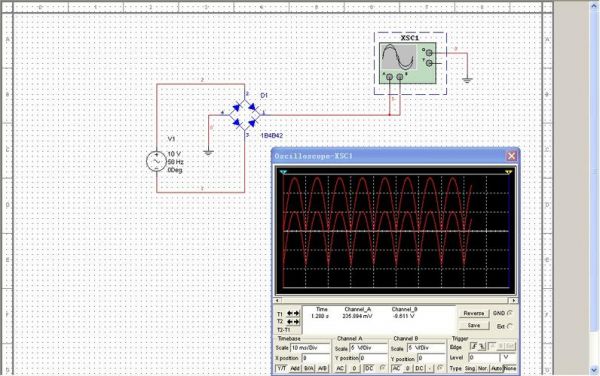Select rising edge trigger button
600x376 pixels.
[474, 347]
